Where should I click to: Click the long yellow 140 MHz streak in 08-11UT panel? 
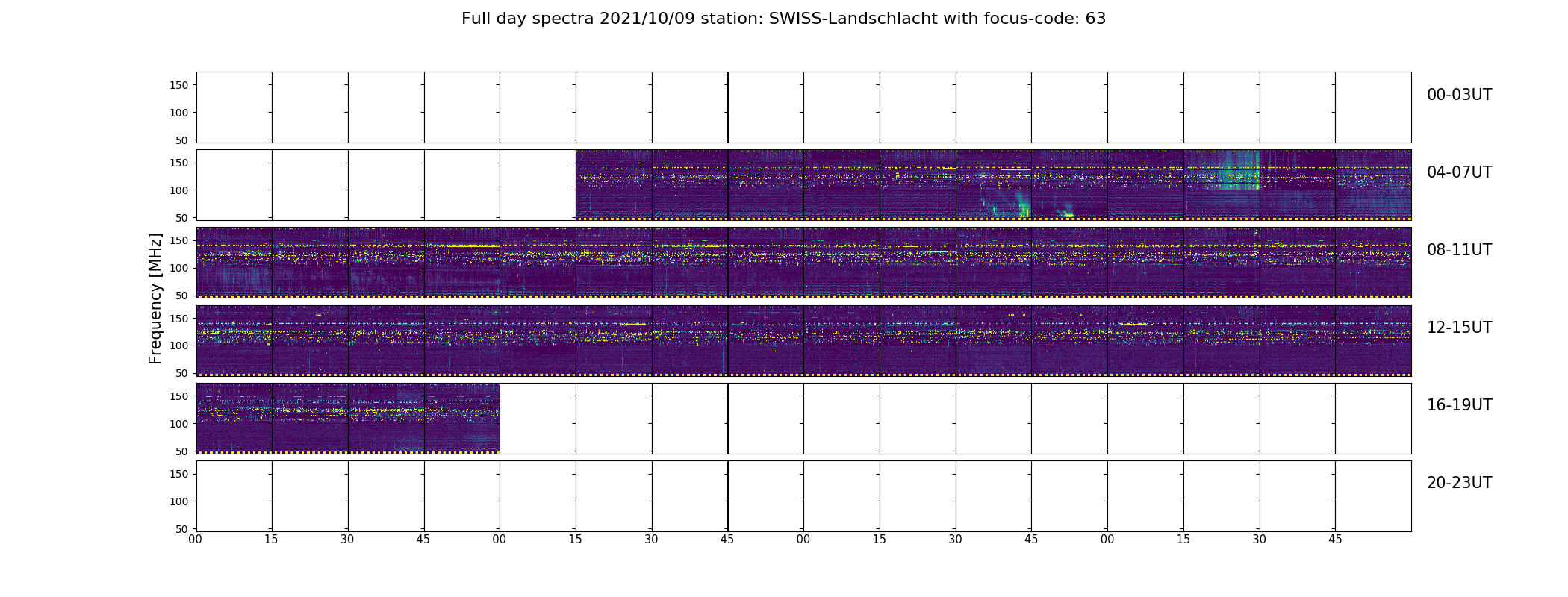(x=473, y=246)
